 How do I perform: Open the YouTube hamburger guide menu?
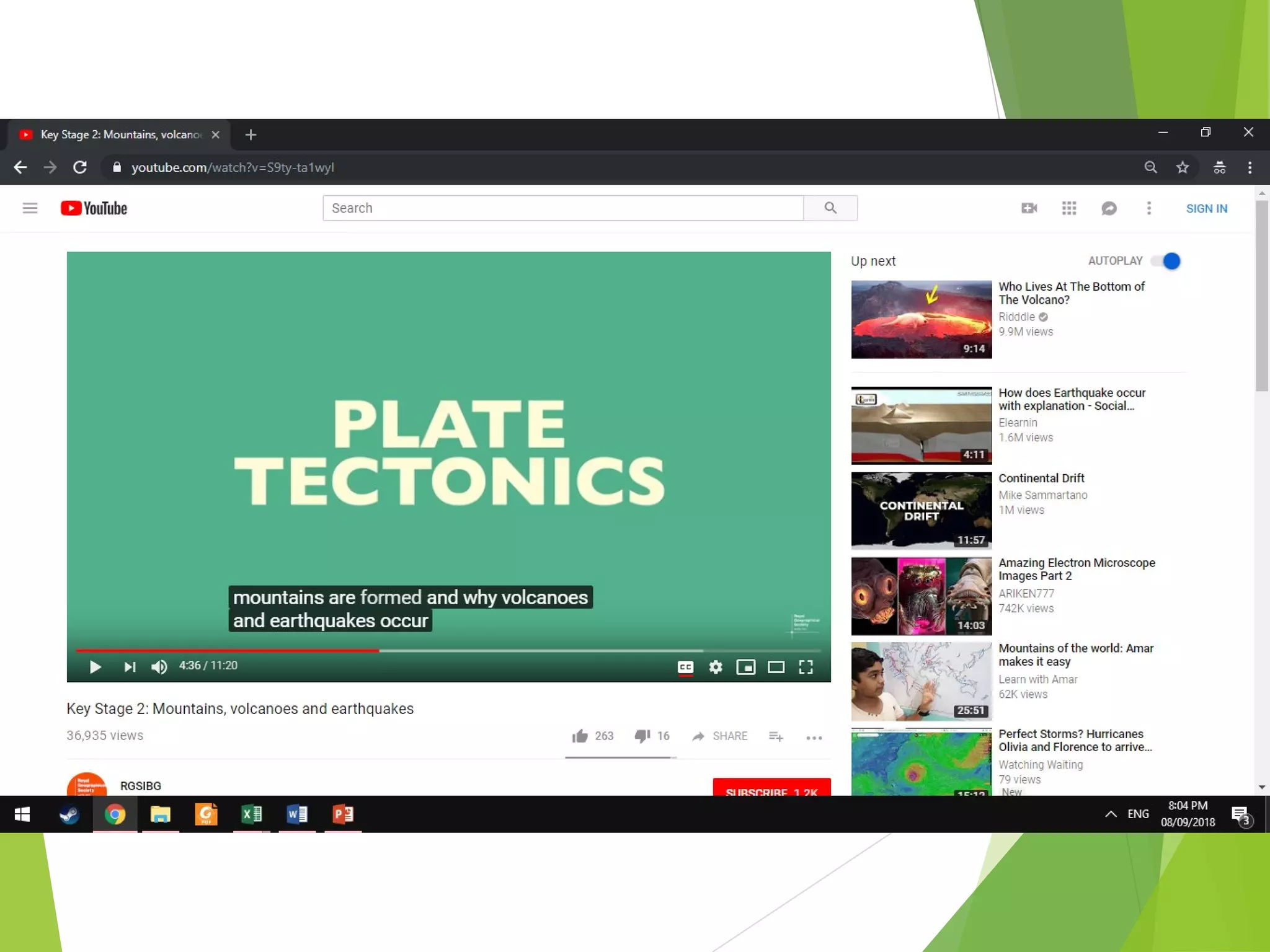click(30, 208)
